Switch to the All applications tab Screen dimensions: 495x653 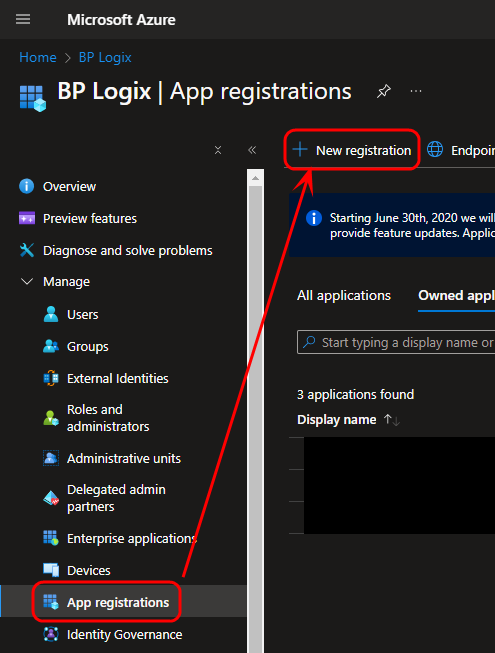pyautogui.click(x=344, y=296)
